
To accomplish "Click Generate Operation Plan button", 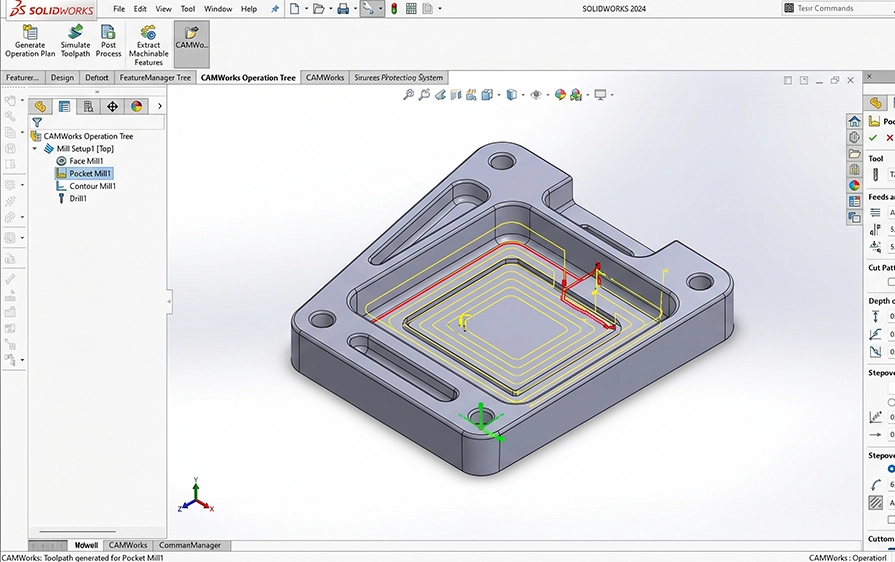I will click(x=30, y=41).
